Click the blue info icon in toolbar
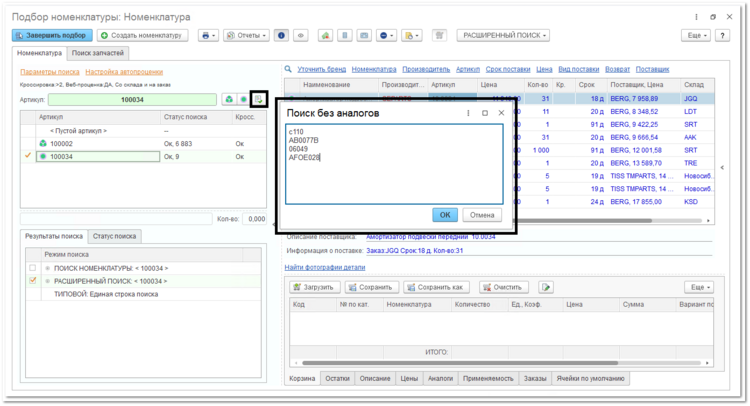 (281, 35)
